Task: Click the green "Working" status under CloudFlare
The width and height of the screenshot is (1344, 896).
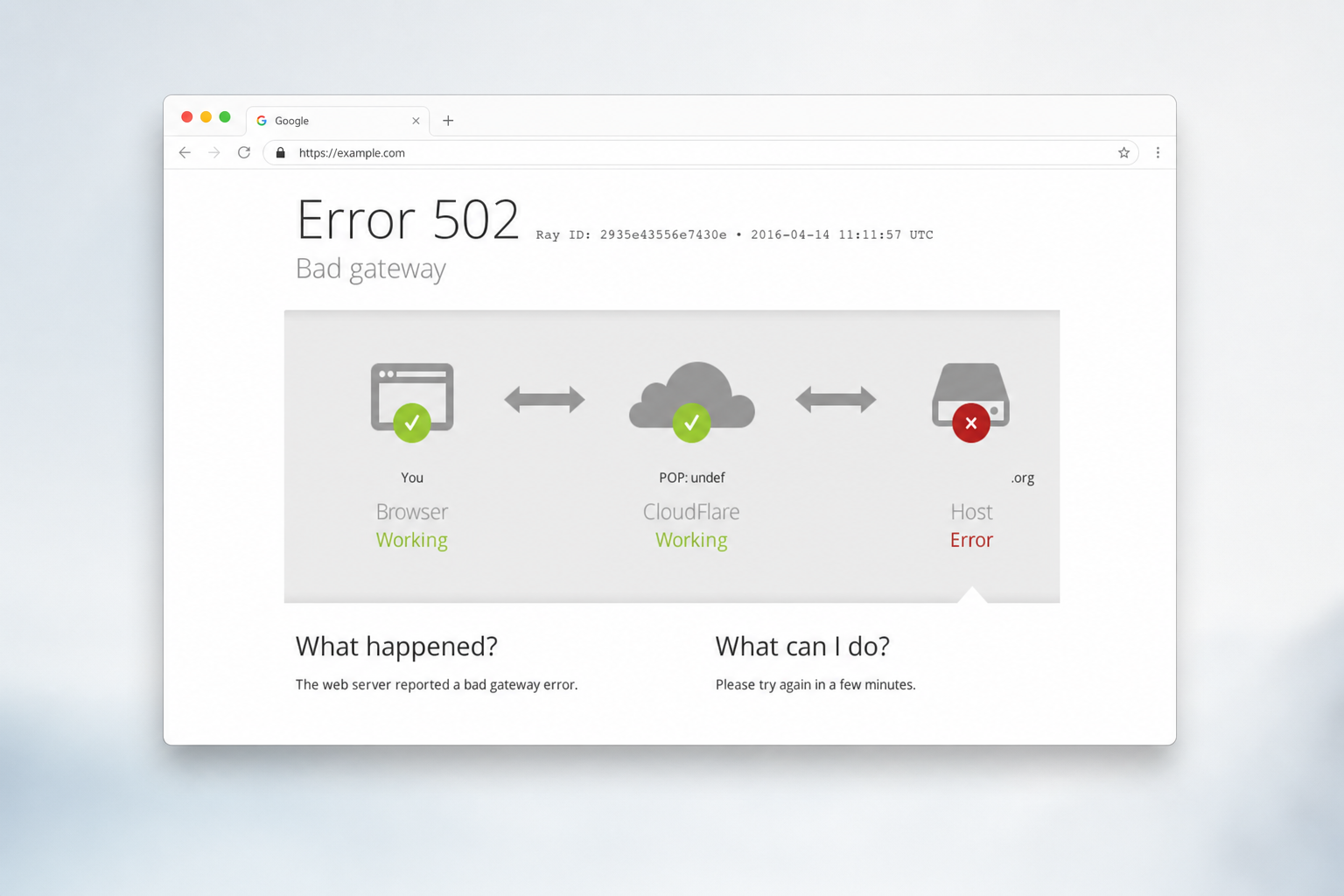Action: [x=691, y=540]
